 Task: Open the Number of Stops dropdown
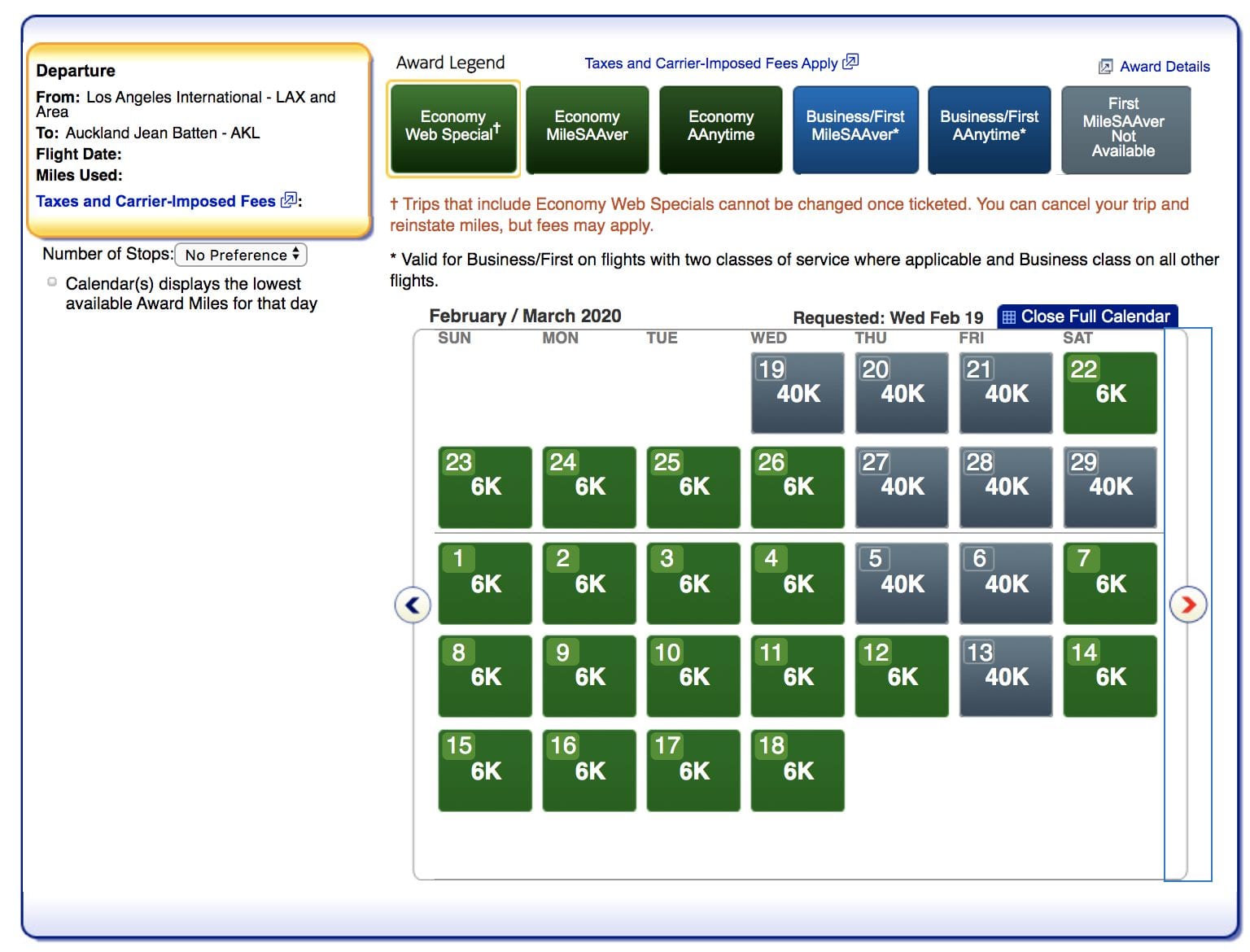[x=240, y=255]
